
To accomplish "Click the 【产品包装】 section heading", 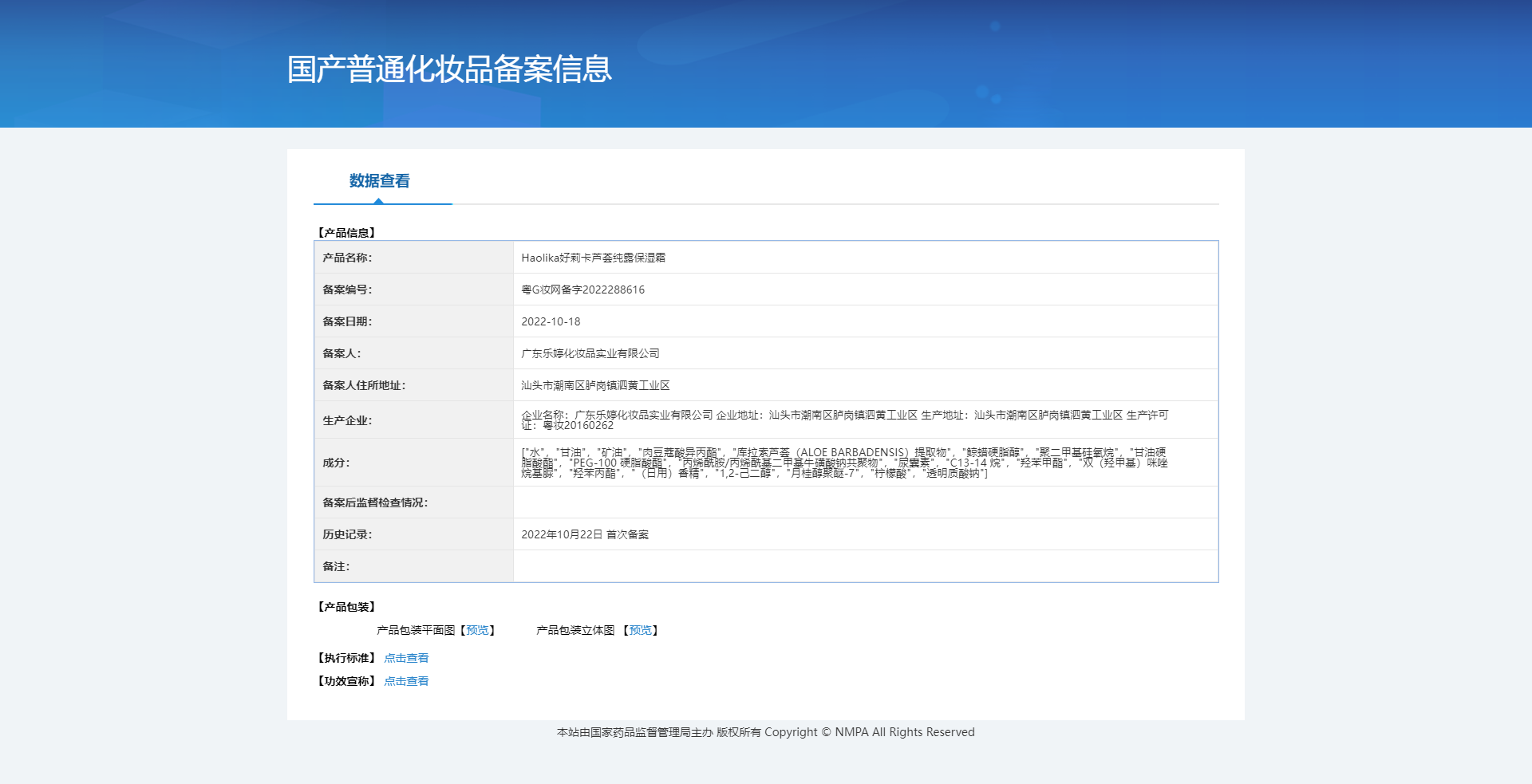I will (346, 607).
